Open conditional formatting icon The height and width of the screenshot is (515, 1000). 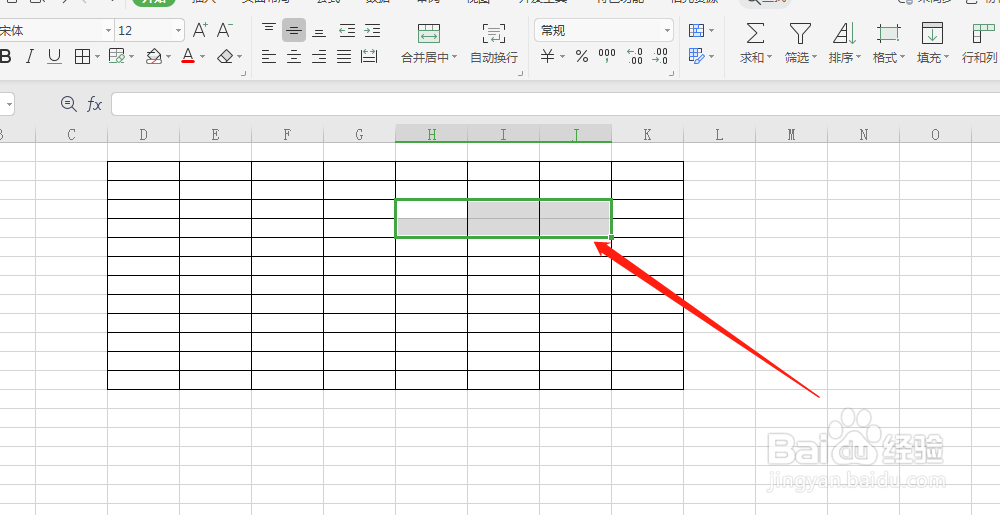coord(697,30)
